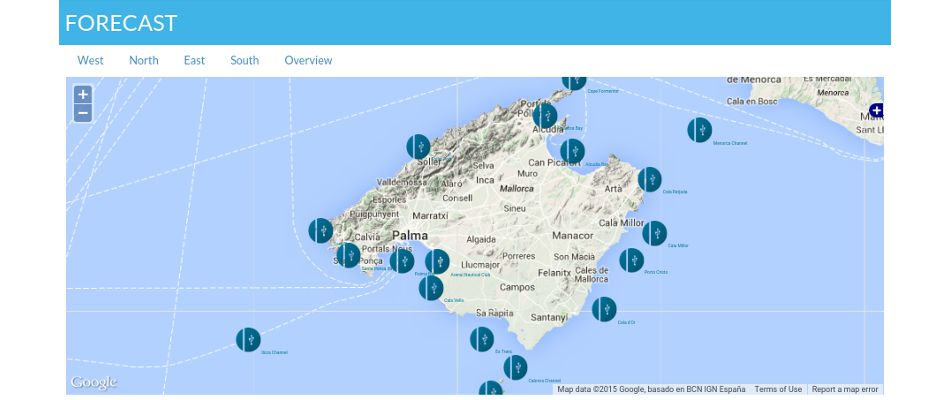Open the Arenal Nautical Club forecast marker
950x400 pixels.
437,262
